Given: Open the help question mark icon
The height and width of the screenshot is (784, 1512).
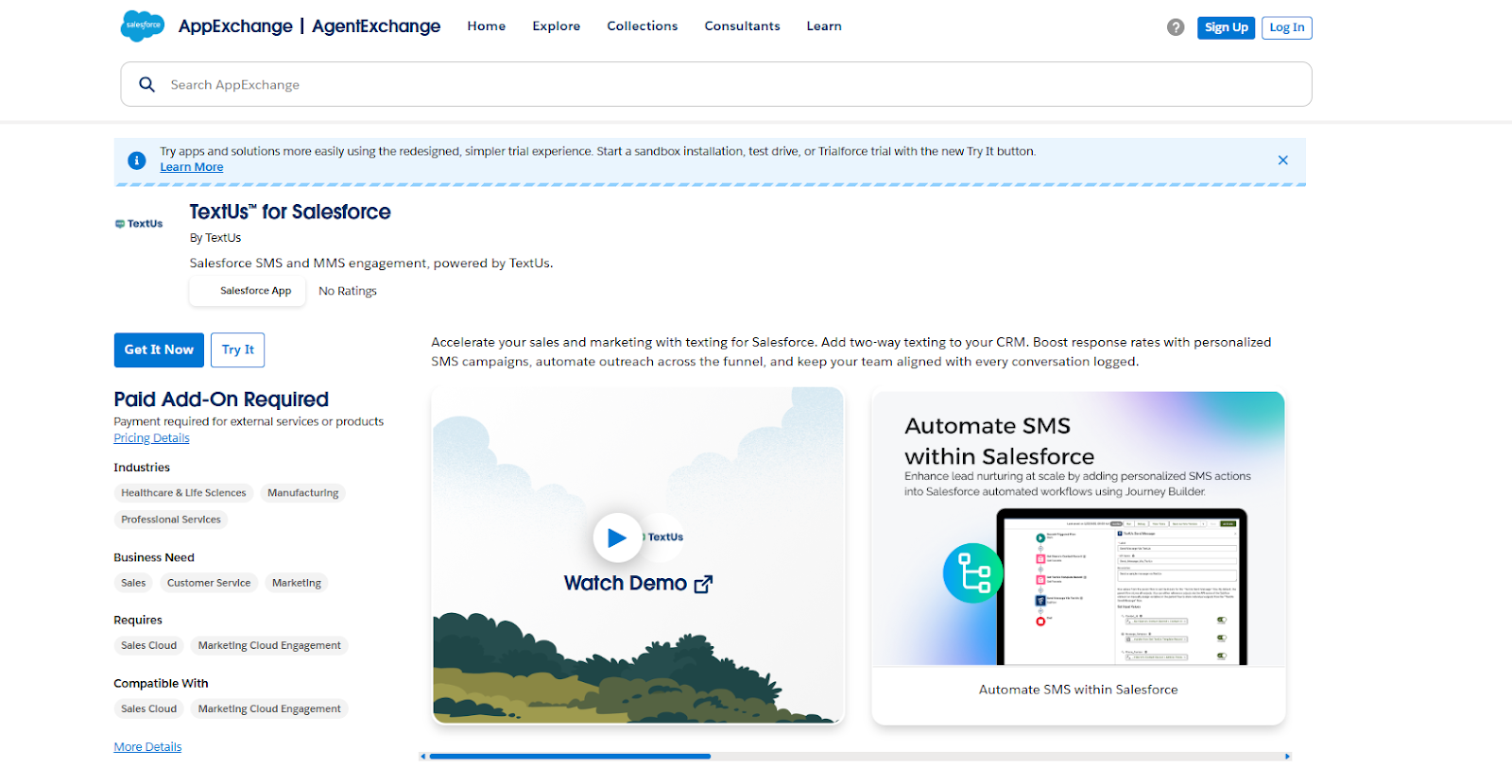Looking at the screenshot, I should pyautogui.click(x=1176, y=27).
